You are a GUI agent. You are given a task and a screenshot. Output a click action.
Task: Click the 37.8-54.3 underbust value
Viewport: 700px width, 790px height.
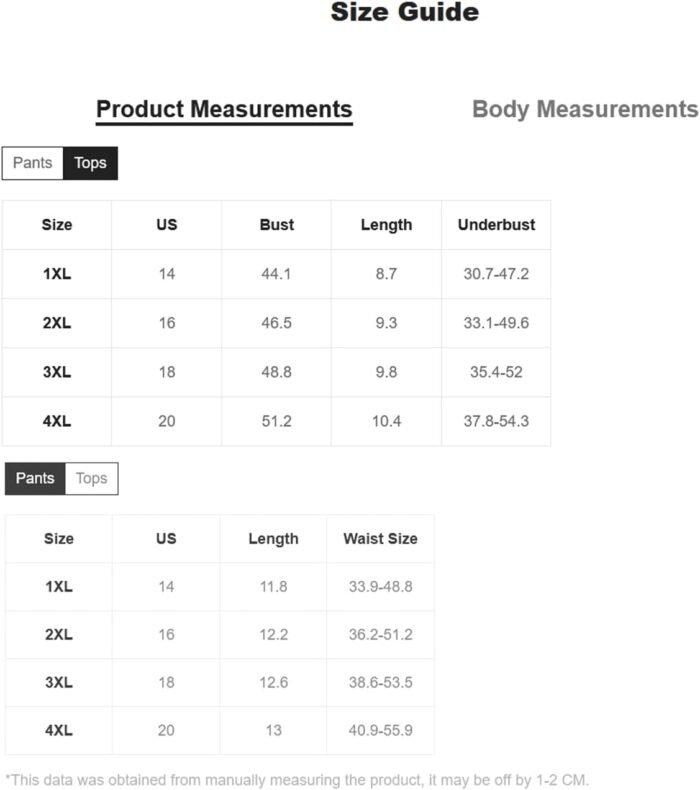pyautogui.click(x=496, y=421)
